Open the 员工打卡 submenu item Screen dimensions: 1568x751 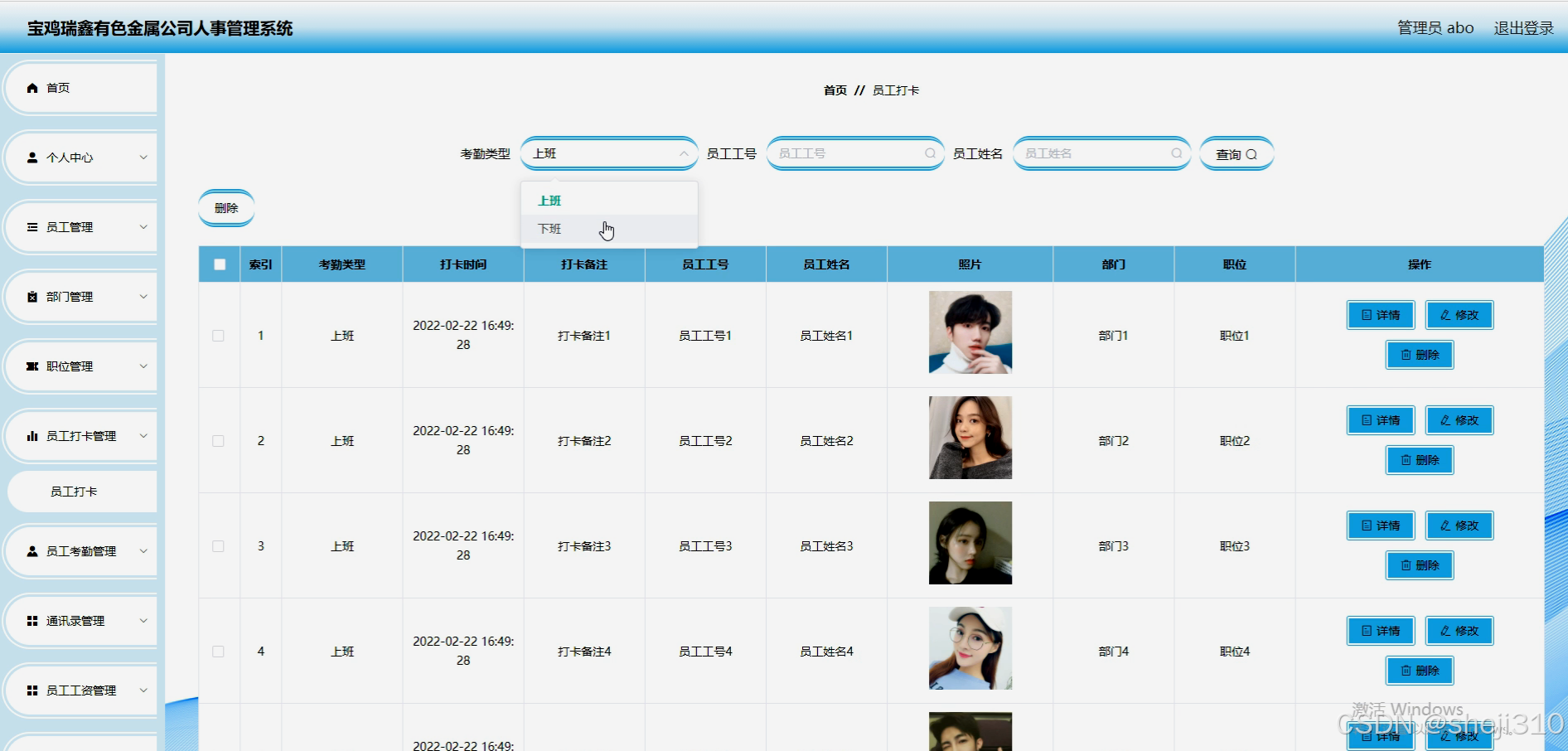82,492
